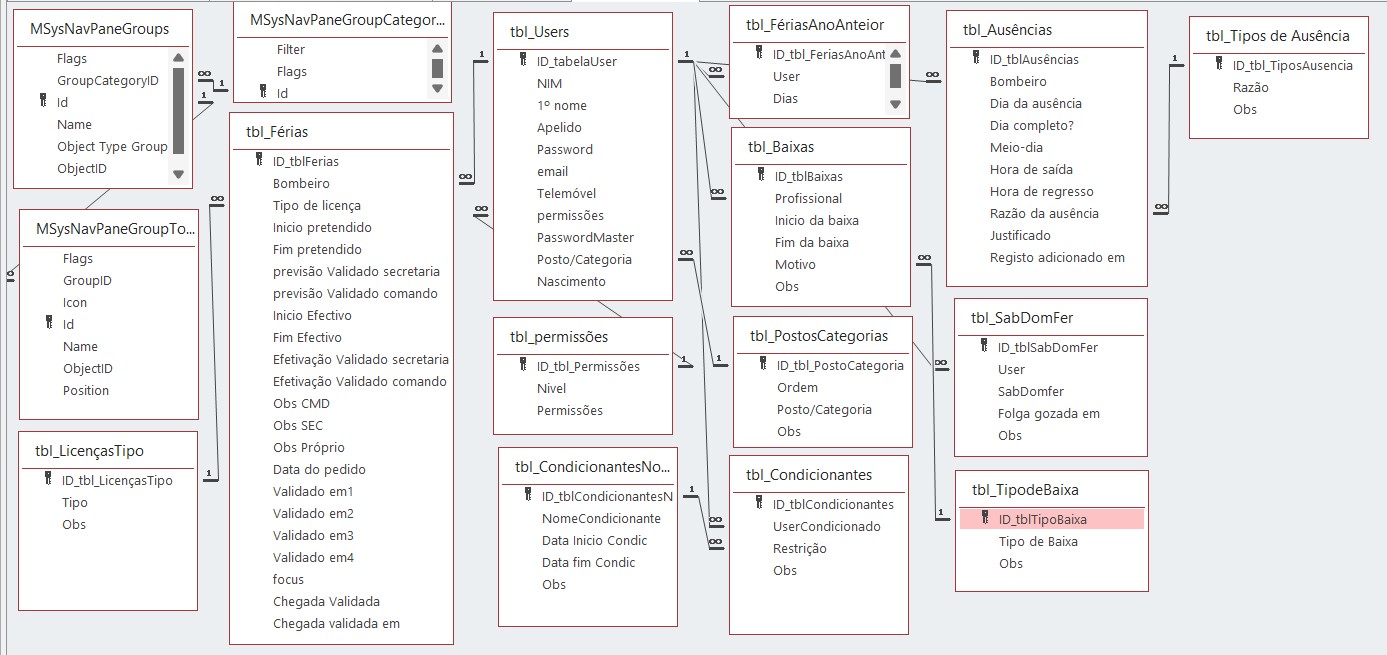Click the key icon beside ID_tbl_PostoCategoria
Viewport: 1387px width, 655px height.
(x=763, y=364)
